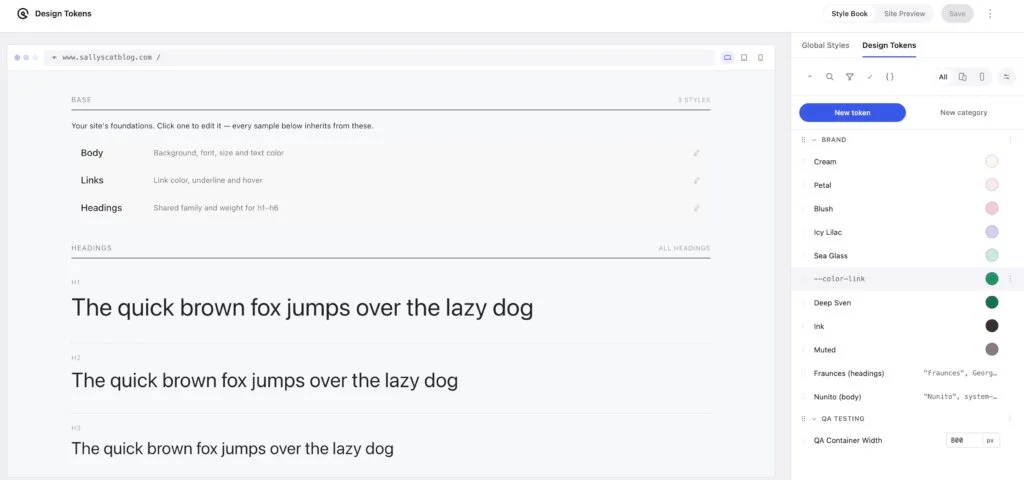Screen dimensions: 1024x480
Task: Open the token panel settings sliders icon
Action: pyautogui.click(x=1006, y=76)
